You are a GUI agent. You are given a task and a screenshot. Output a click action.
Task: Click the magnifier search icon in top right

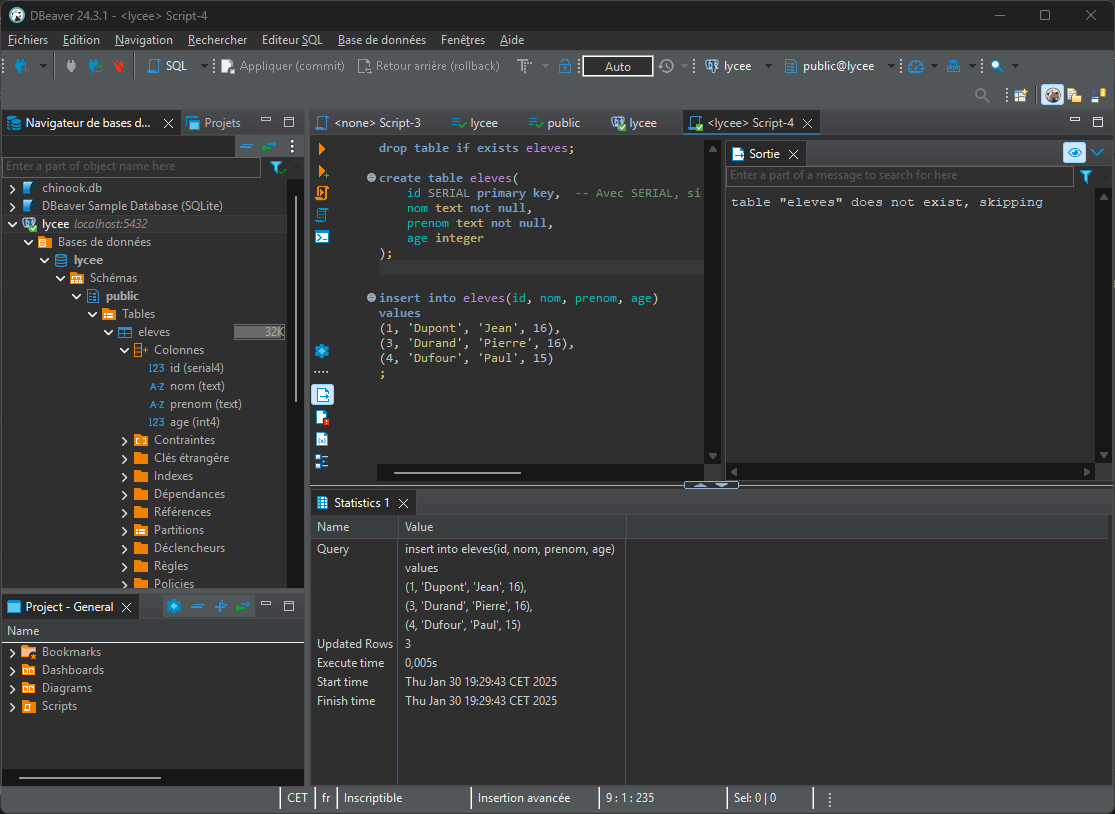click(982, 95)
